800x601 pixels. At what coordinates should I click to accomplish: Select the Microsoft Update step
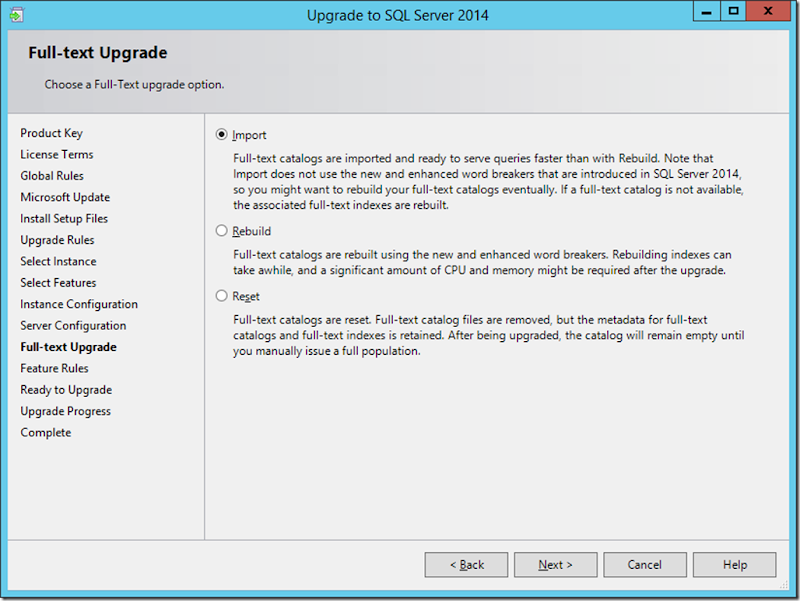(65, 197)
